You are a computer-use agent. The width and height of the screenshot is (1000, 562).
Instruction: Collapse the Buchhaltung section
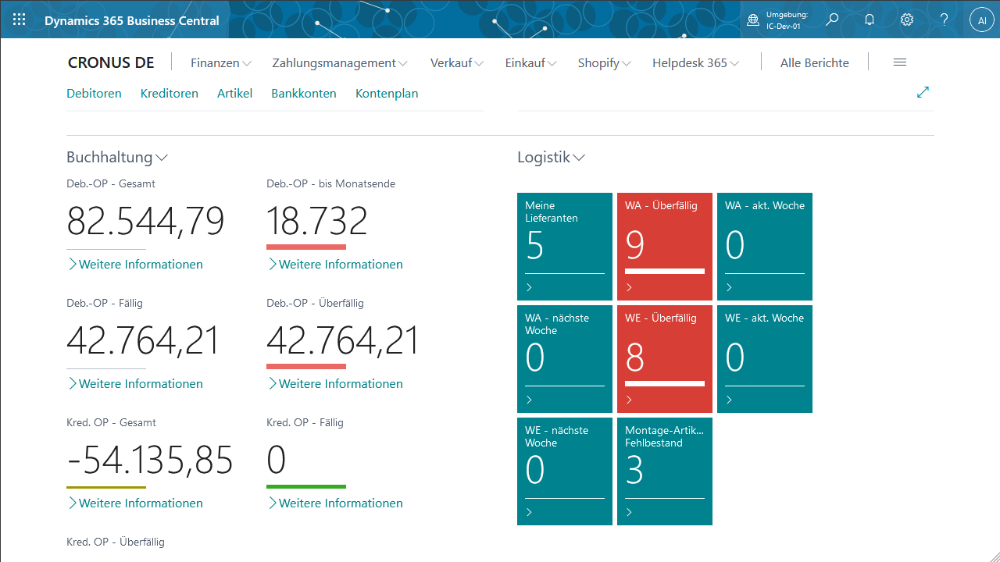click(117, 157)
